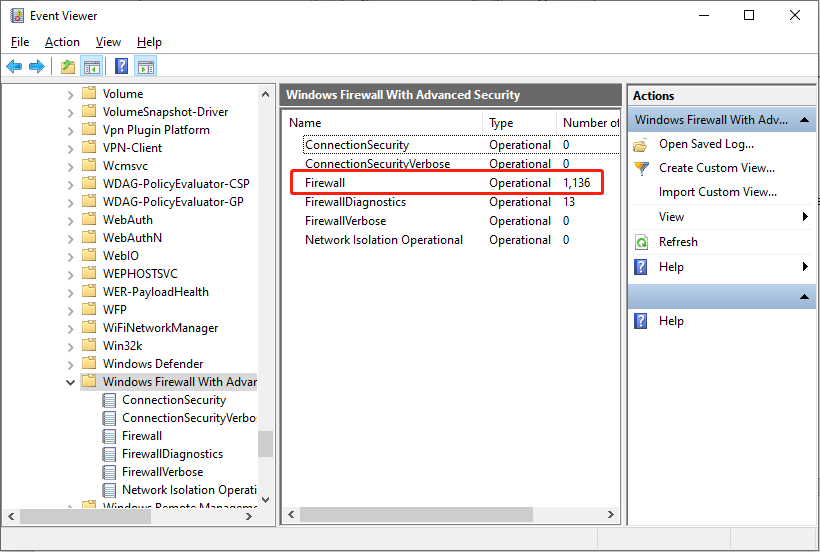Select WER-PayloadHealth in the tree

tap(155, 292)
